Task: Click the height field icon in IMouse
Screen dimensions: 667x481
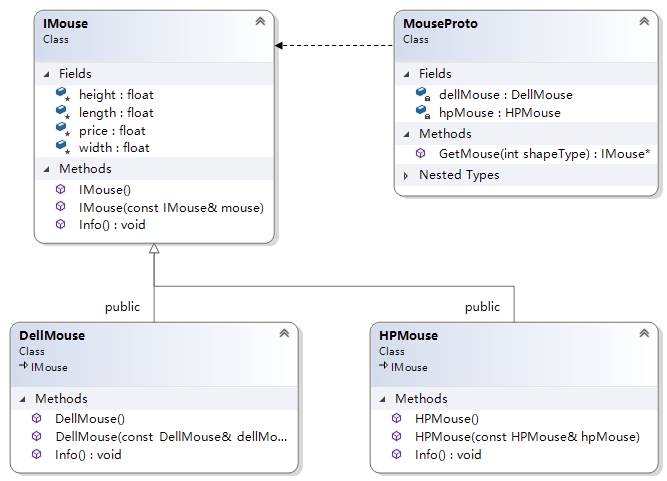Action: click(x=63, y=94)
